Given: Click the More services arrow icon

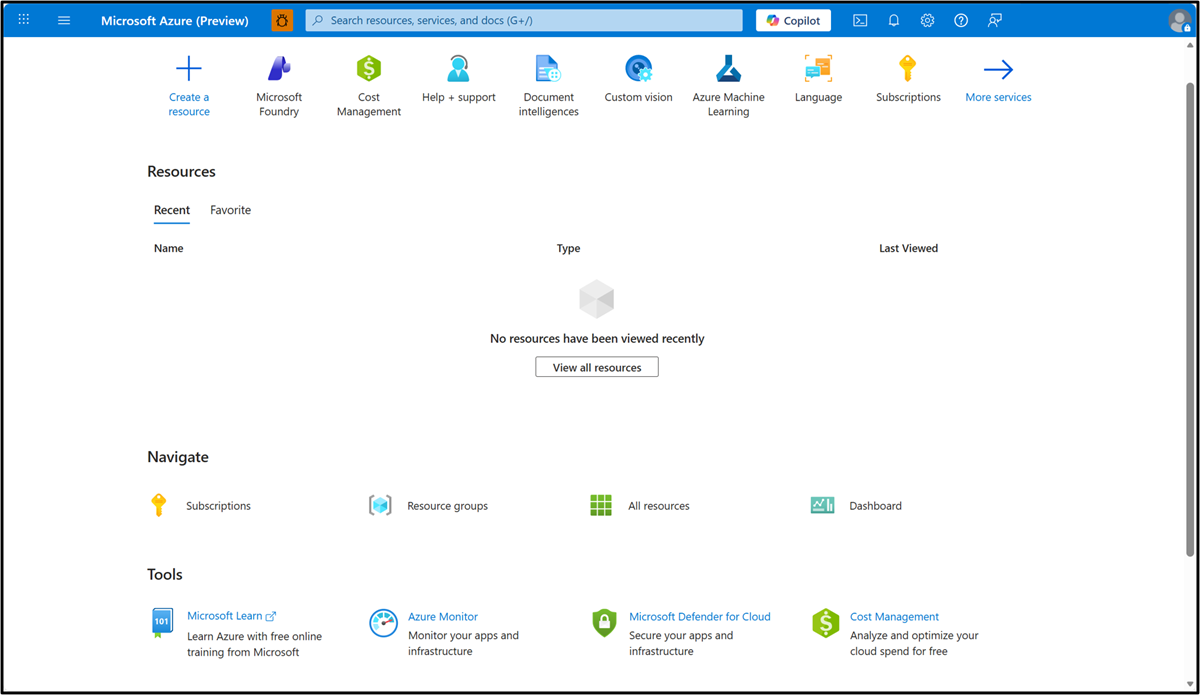Looking at the screenshot, I should (x=998, y=69).
